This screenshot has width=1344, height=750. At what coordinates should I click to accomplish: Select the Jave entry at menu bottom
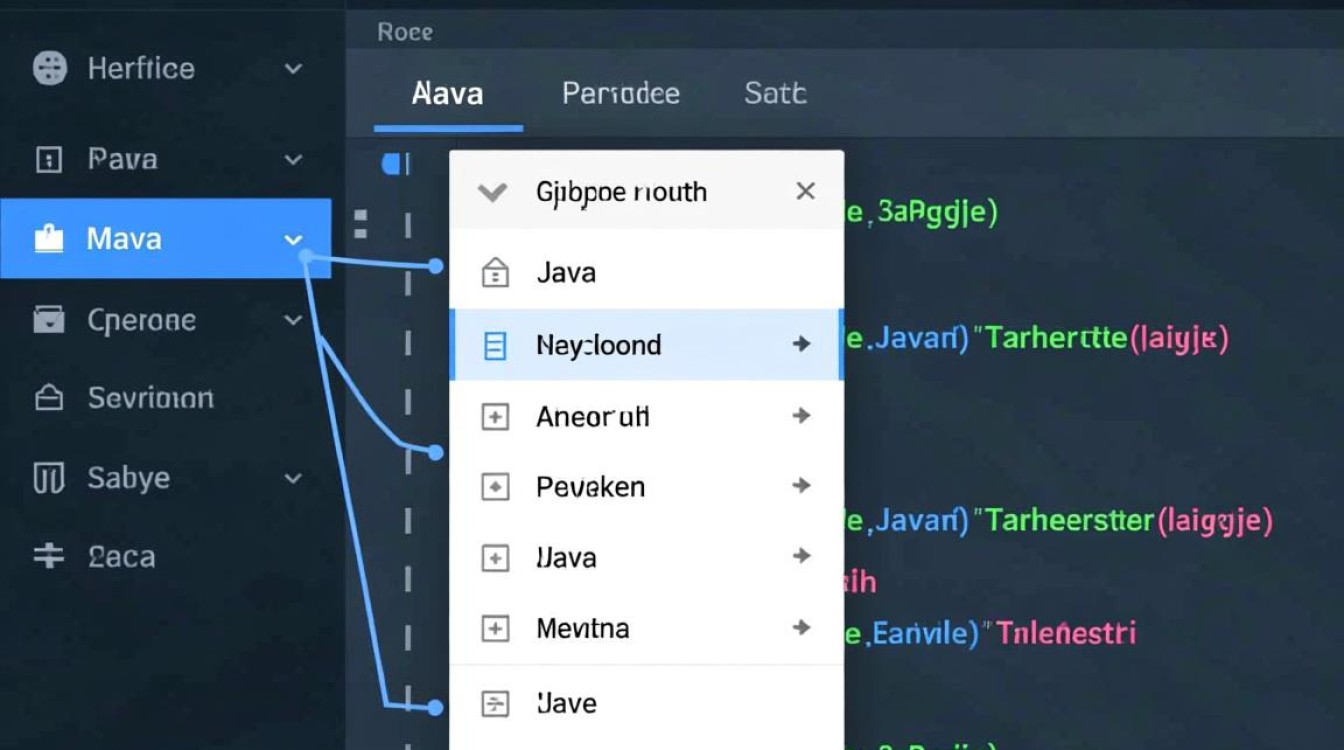(566, 703)
